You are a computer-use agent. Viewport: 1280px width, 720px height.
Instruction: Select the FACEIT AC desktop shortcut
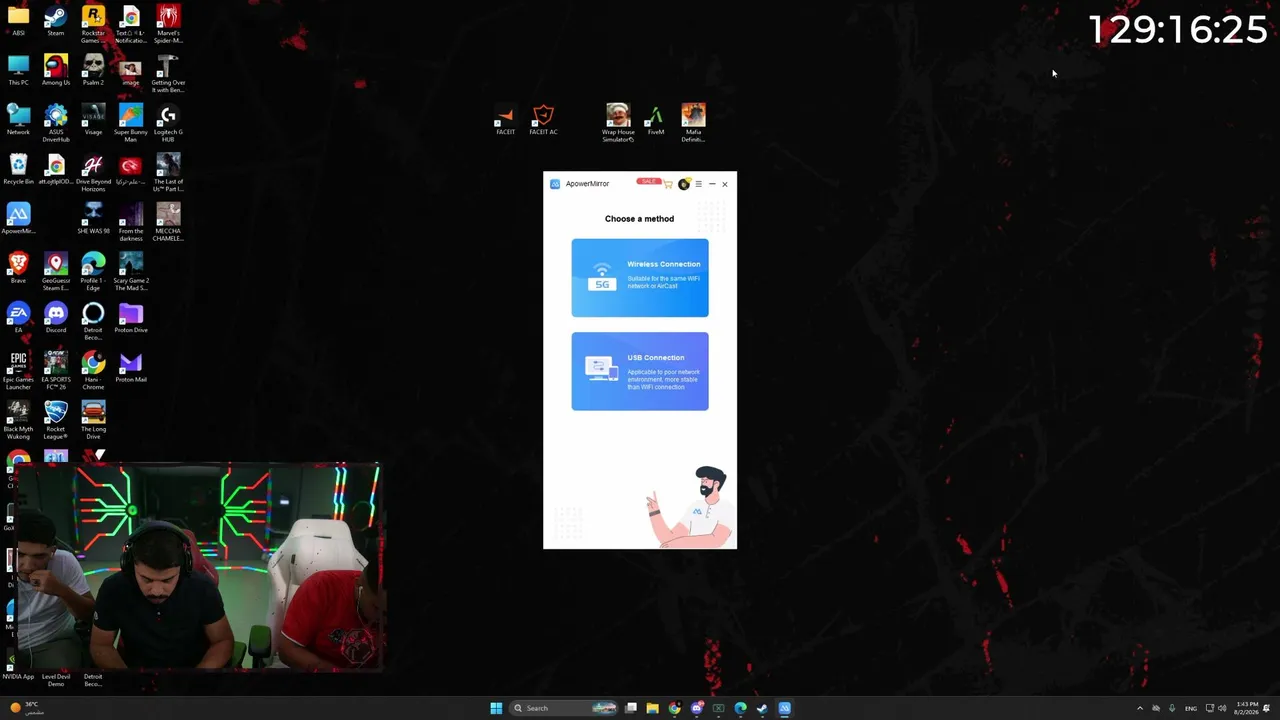click(543, 120)
